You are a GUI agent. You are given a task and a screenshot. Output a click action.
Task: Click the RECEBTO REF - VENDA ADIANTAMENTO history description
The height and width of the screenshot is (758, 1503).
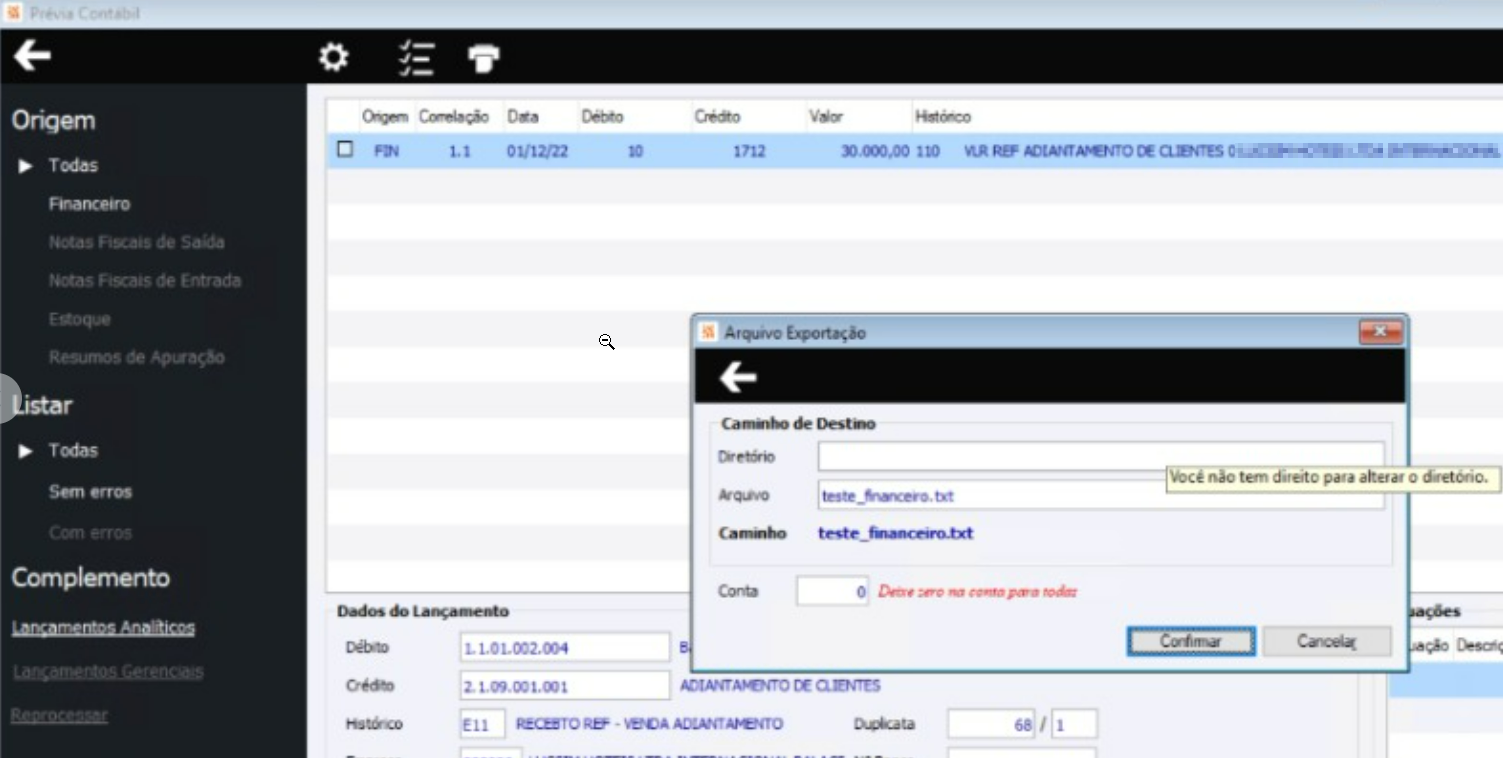[649, 724]
